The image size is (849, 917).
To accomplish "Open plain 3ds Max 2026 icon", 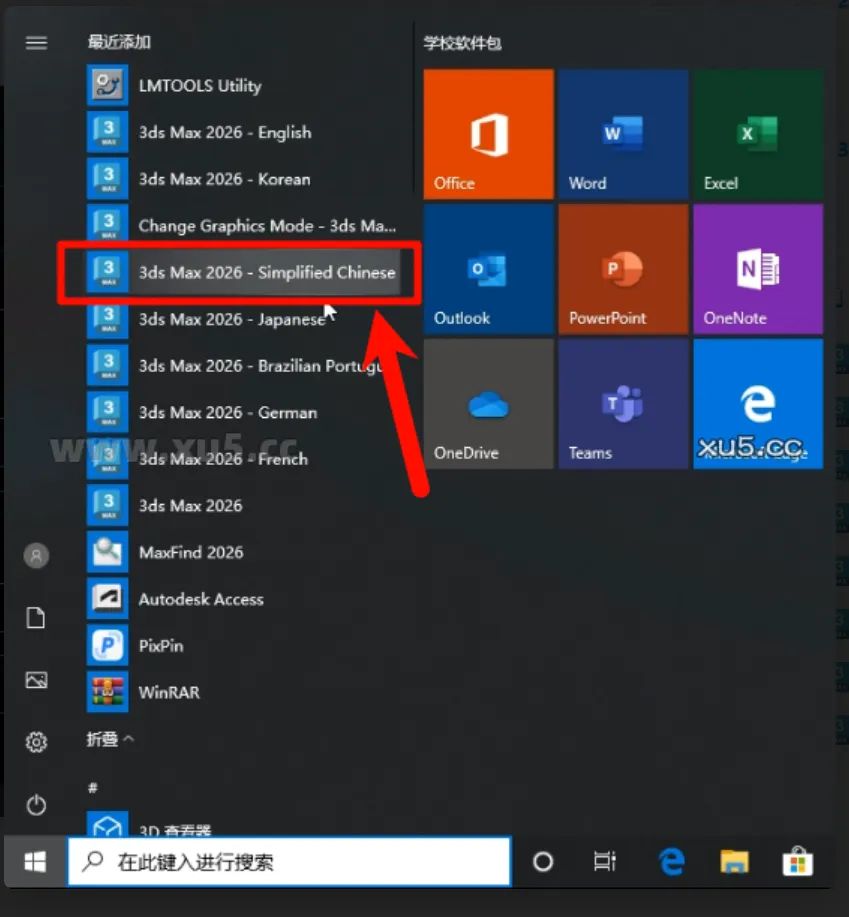I will [x=108, y=505].
